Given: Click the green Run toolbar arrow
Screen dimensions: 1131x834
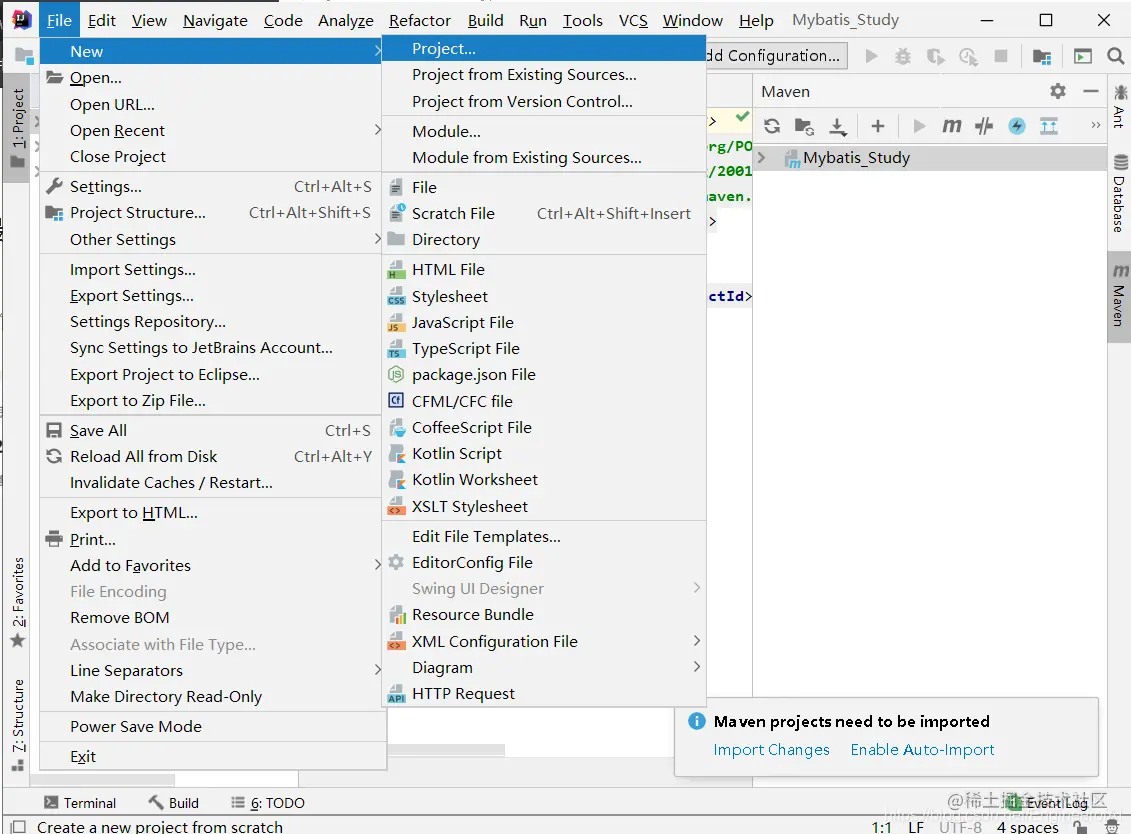Looking at the screenshot, I should (x=871, y=56).
